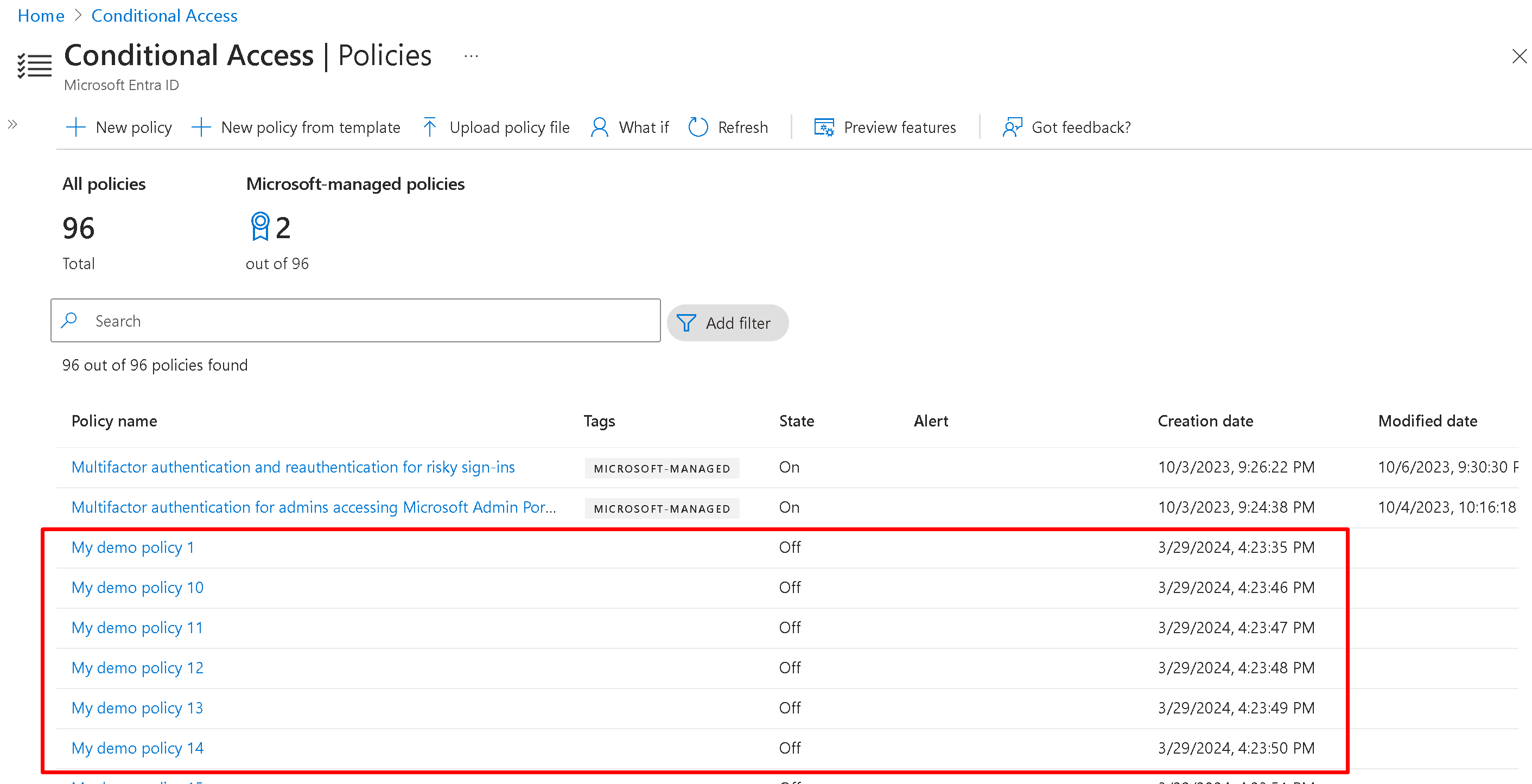
Task: Open My demo policy 10
Action: (137, 587)
